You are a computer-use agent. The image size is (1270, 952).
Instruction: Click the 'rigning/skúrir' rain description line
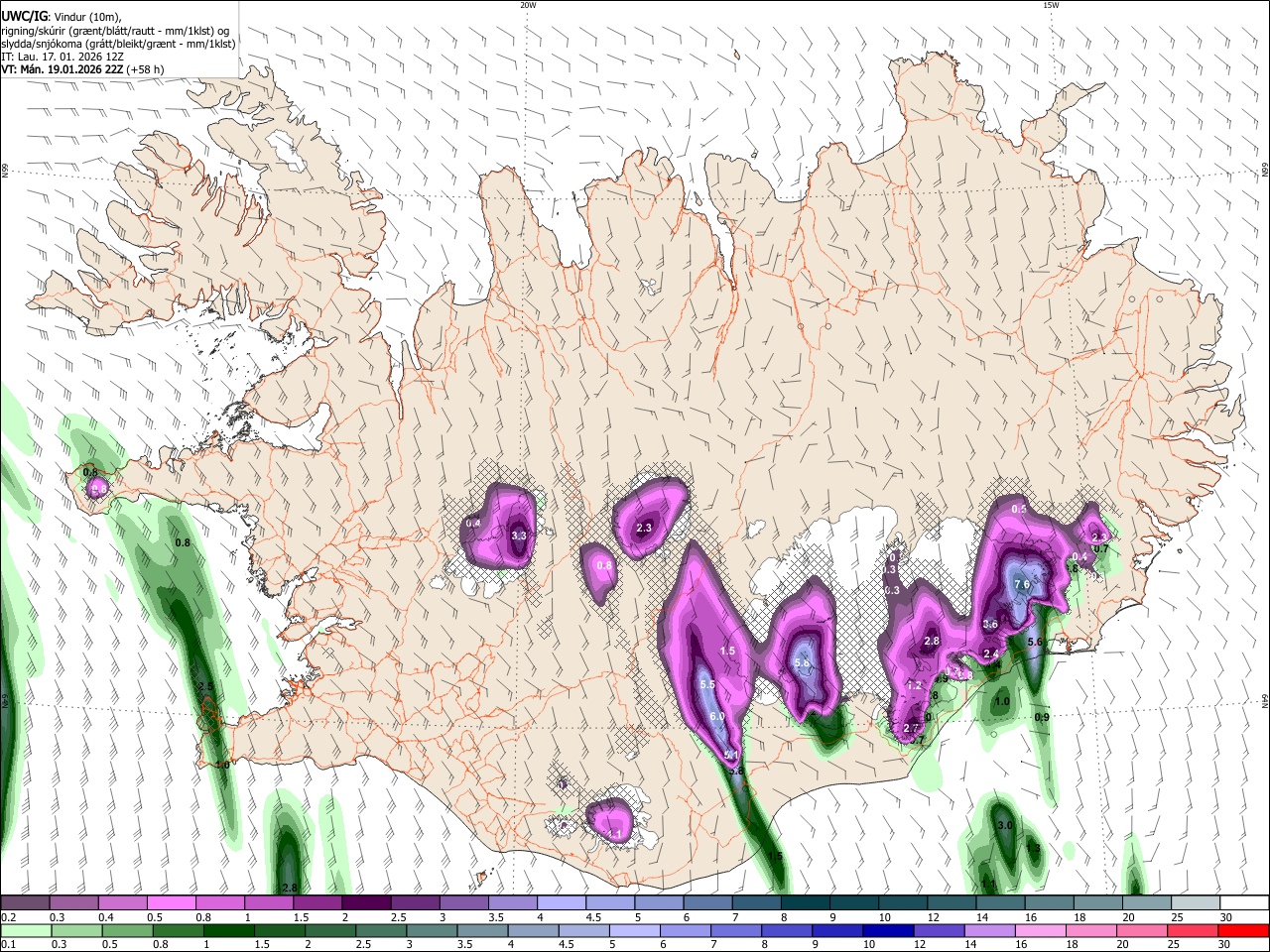pos(115,31)
